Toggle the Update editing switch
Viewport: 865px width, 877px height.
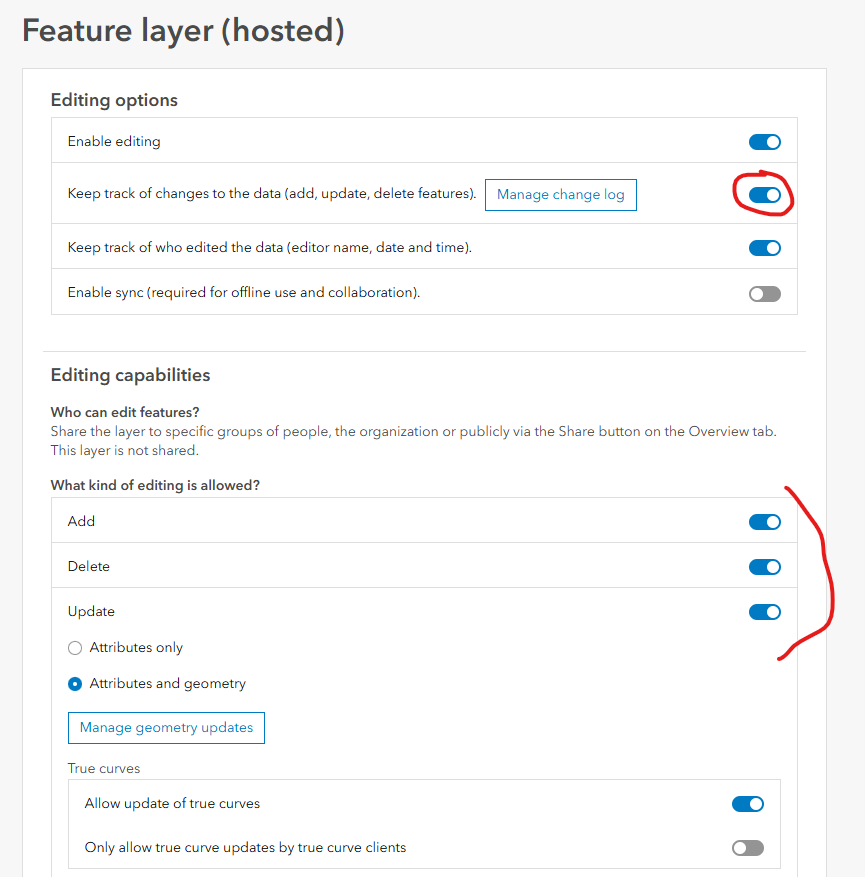coord(764,612)
